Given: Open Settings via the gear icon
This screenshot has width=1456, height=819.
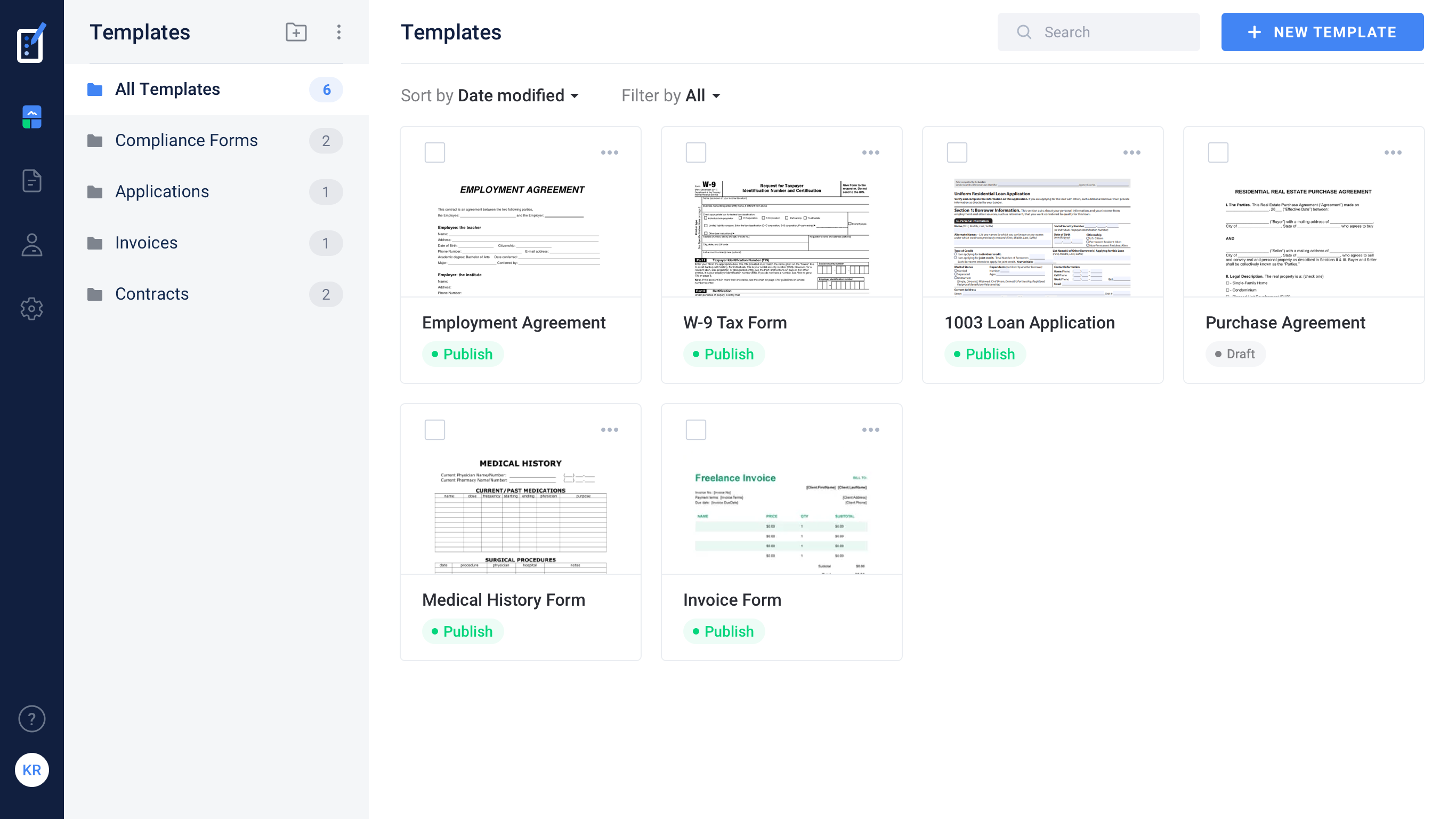Looking at the screenshot, I should pyautogui.click(x=31, y=309).
